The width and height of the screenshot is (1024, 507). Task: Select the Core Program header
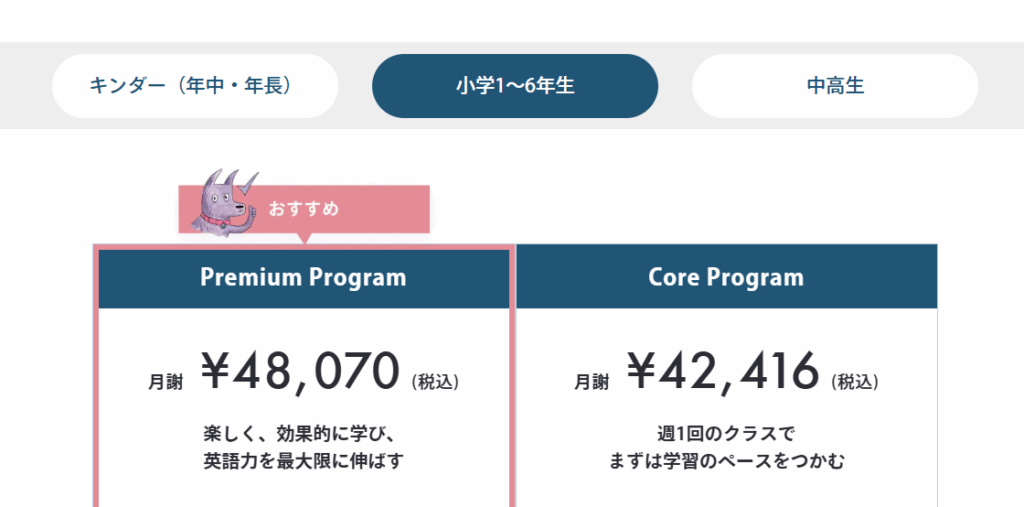pyautogui.click(x=726, y=278)
